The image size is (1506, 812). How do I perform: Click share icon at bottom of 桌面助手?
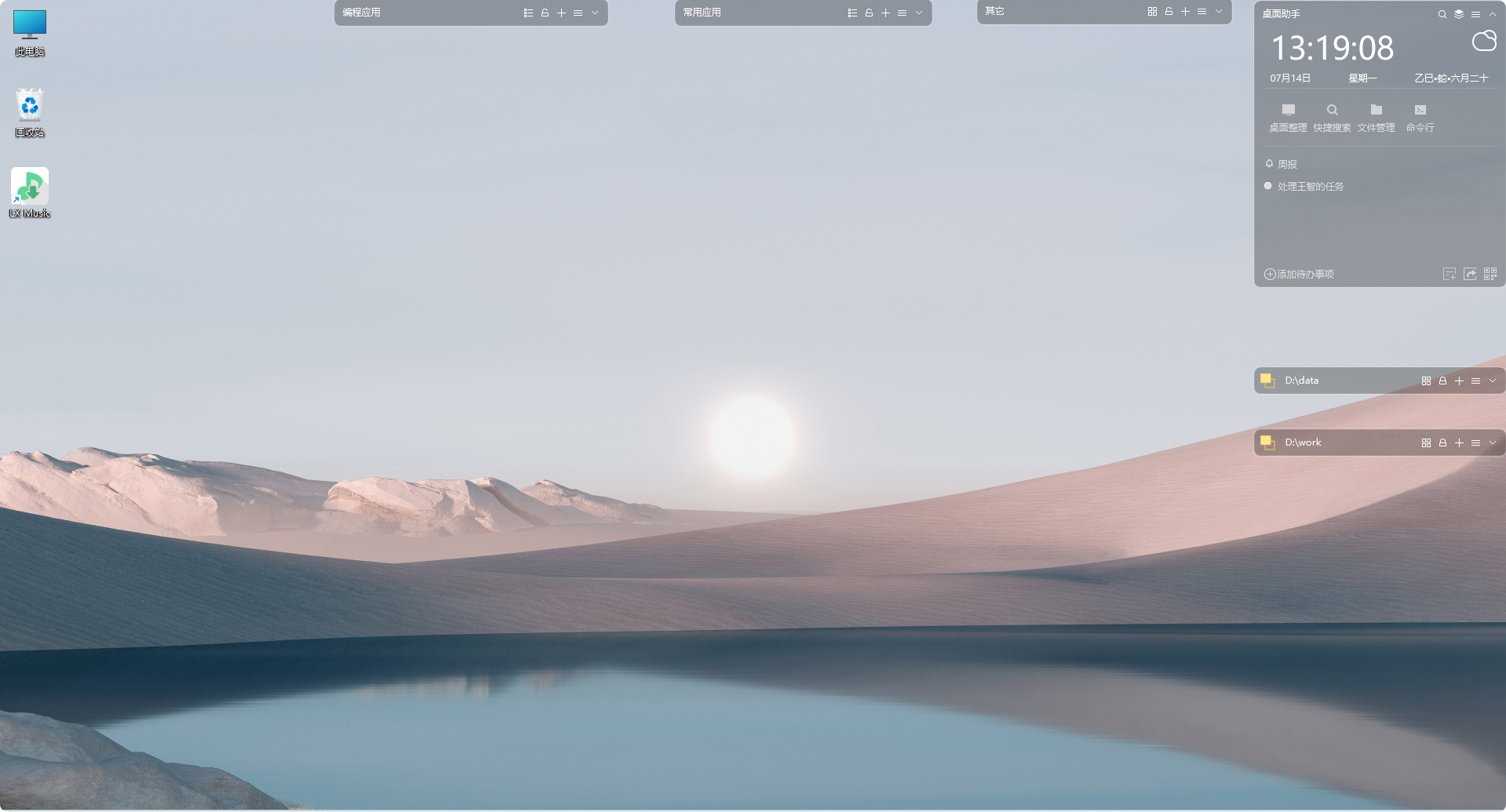click(x=1470, y=274)
